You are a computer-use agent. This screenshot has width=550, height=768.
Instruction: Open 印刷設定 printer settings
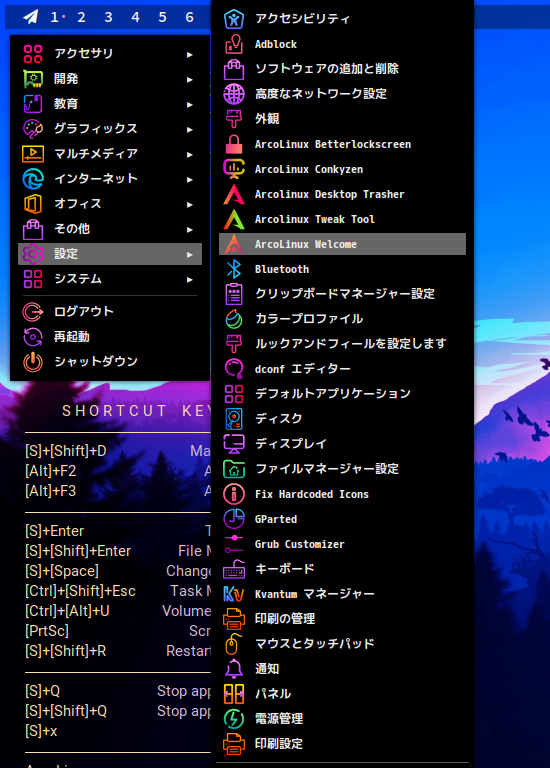pos(342,744)
